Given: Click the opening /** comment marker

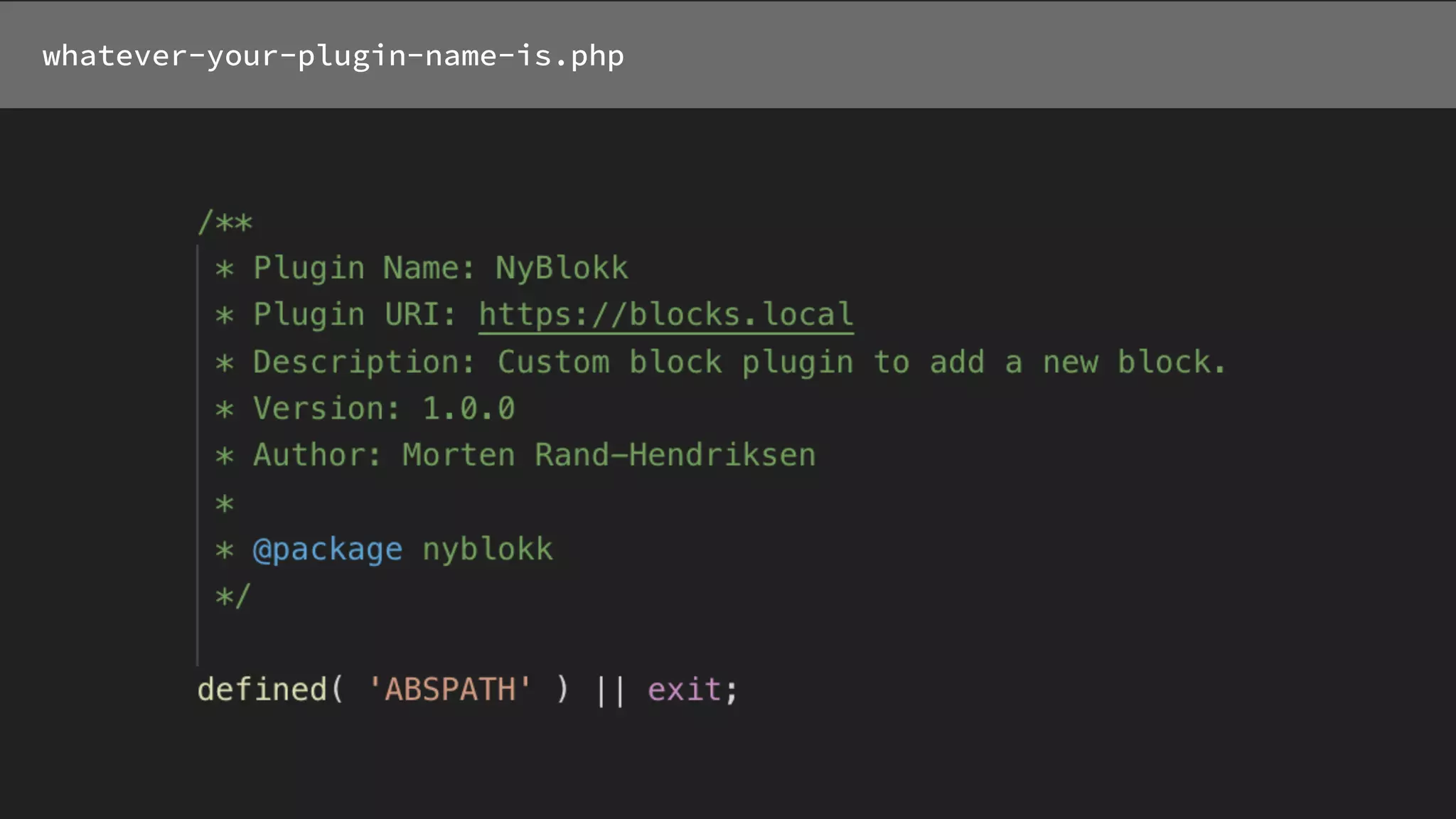Looking at the screenshot, I should pyautogui.click(x=225, y=223).
